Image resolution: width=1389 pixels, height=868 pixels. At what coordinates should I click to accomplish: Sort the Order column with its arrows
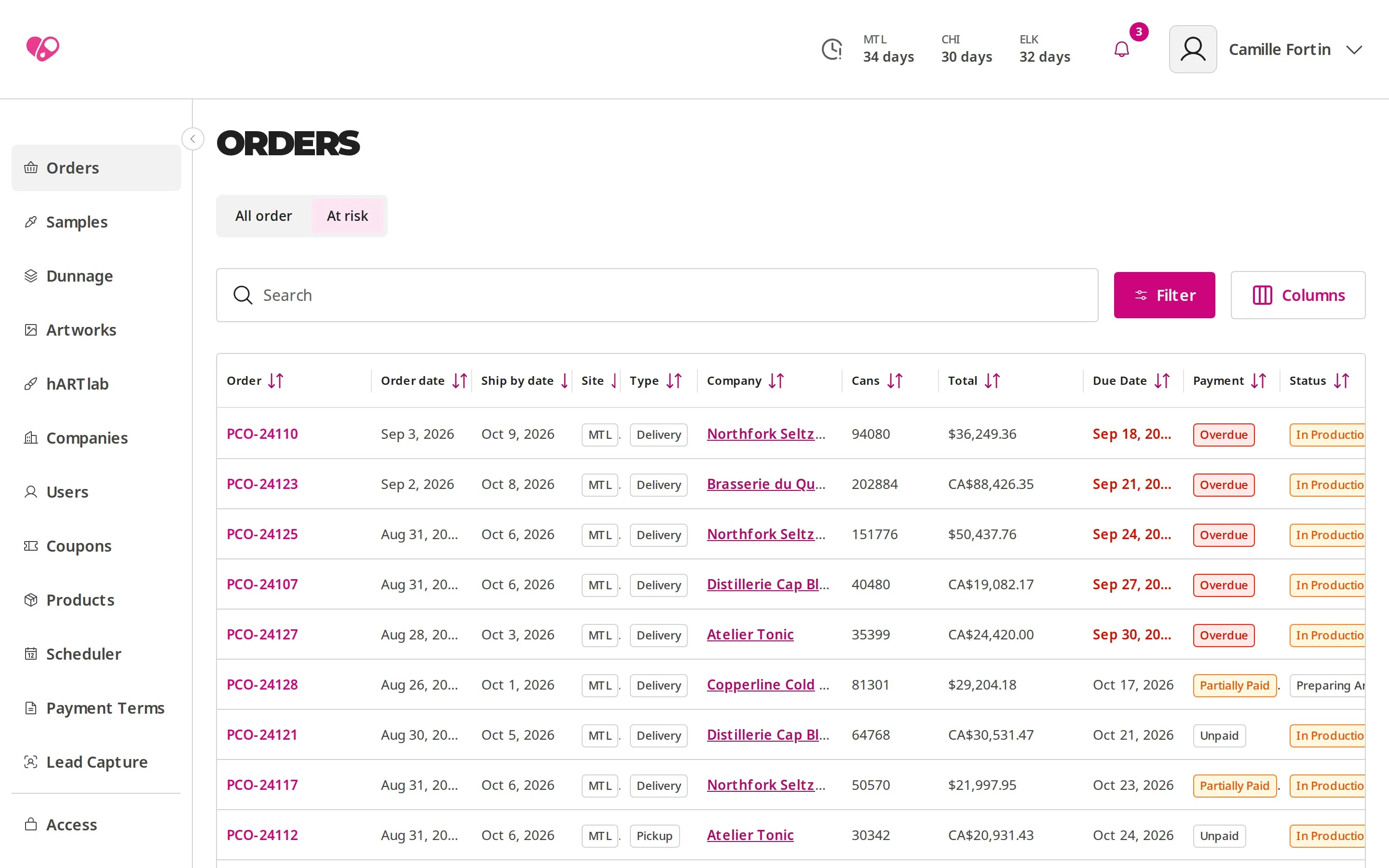276,380
